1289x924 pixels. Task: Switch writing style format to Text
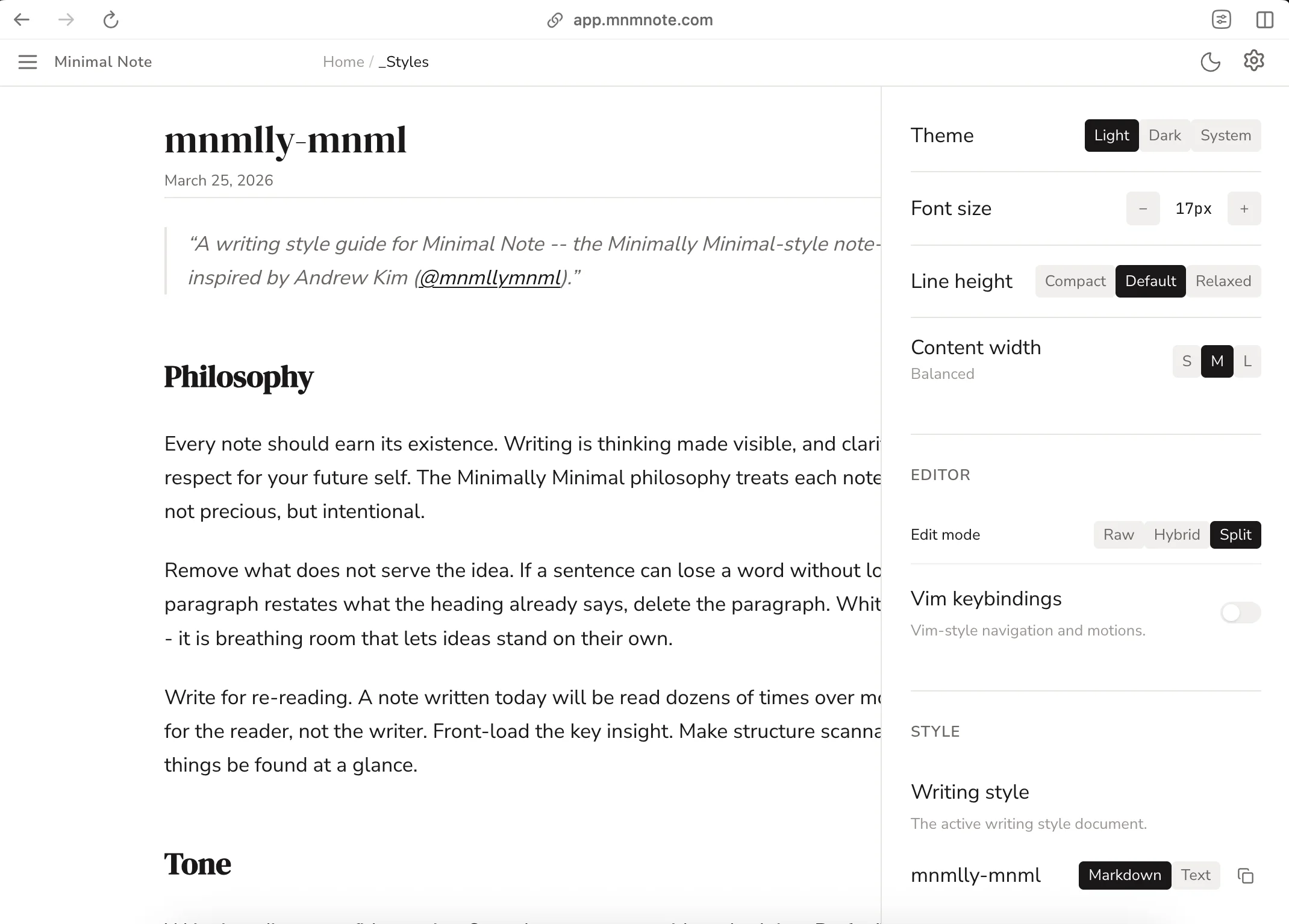point(1195,875)
